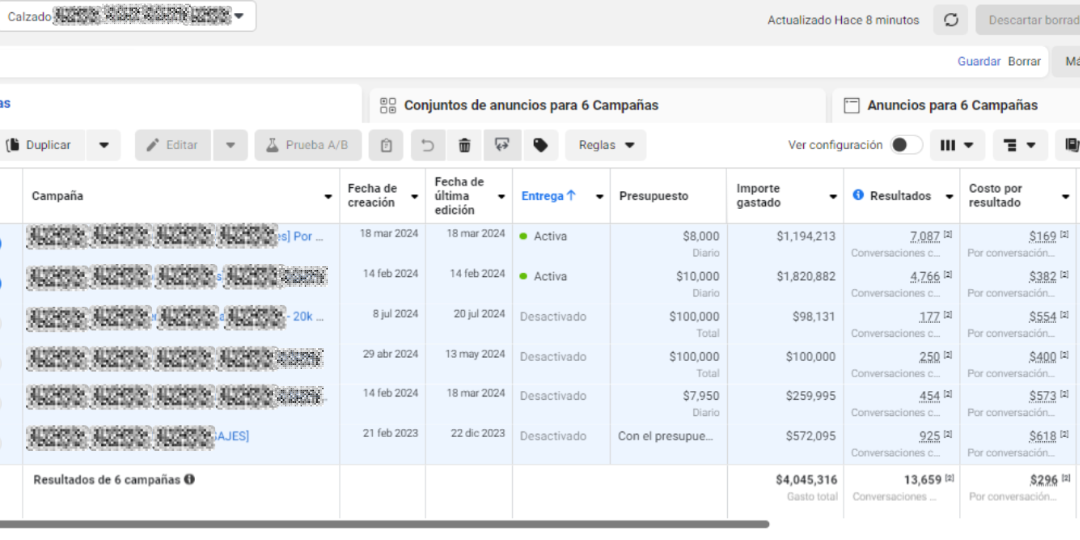1080x540 pixels.
Task: Click the 925 results value
Action: [929, 436]
